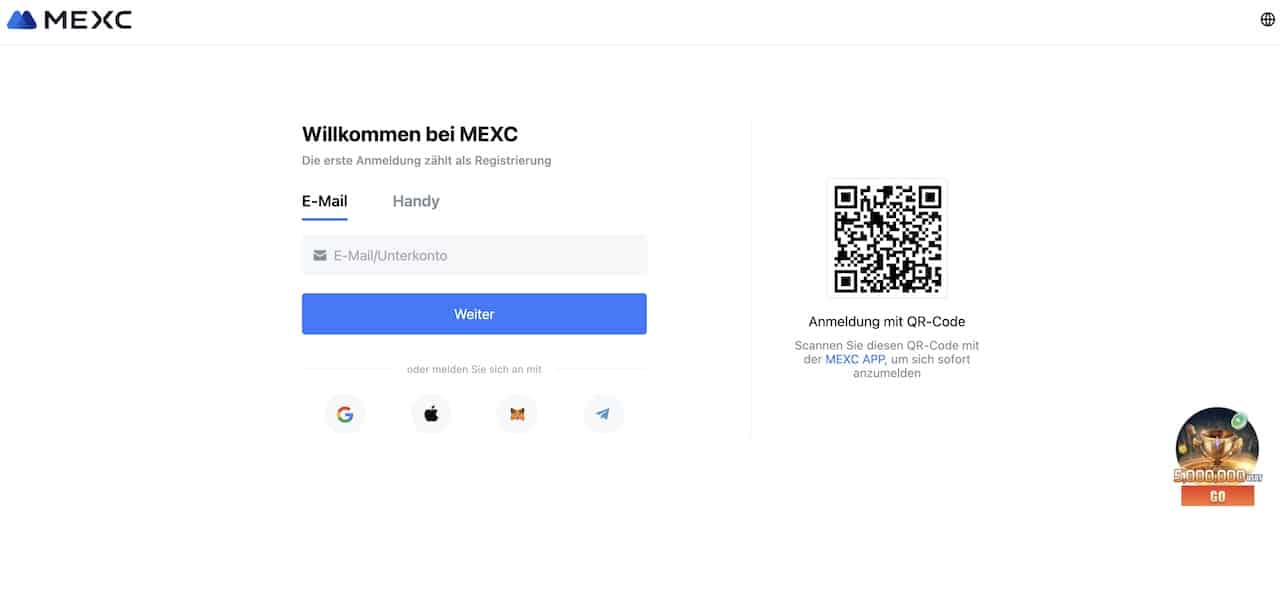Continue with MetaMask
This screenshot has width=1280, height=601.
(517, 413)
